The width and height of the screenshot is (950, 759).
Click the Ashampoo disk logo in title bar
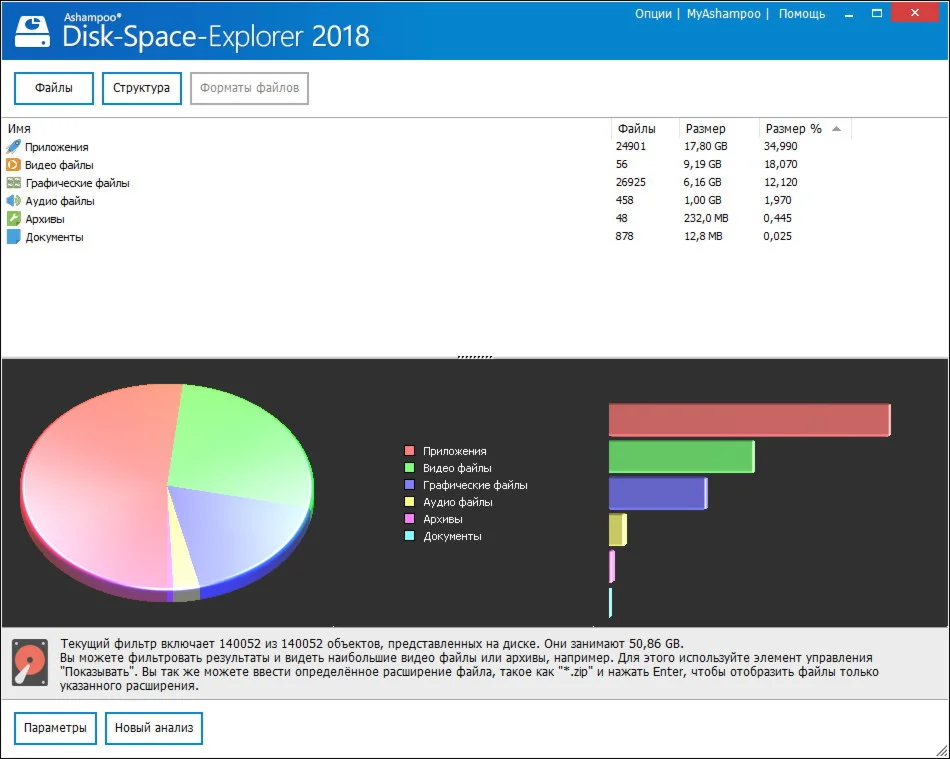[x=31, y=33]
